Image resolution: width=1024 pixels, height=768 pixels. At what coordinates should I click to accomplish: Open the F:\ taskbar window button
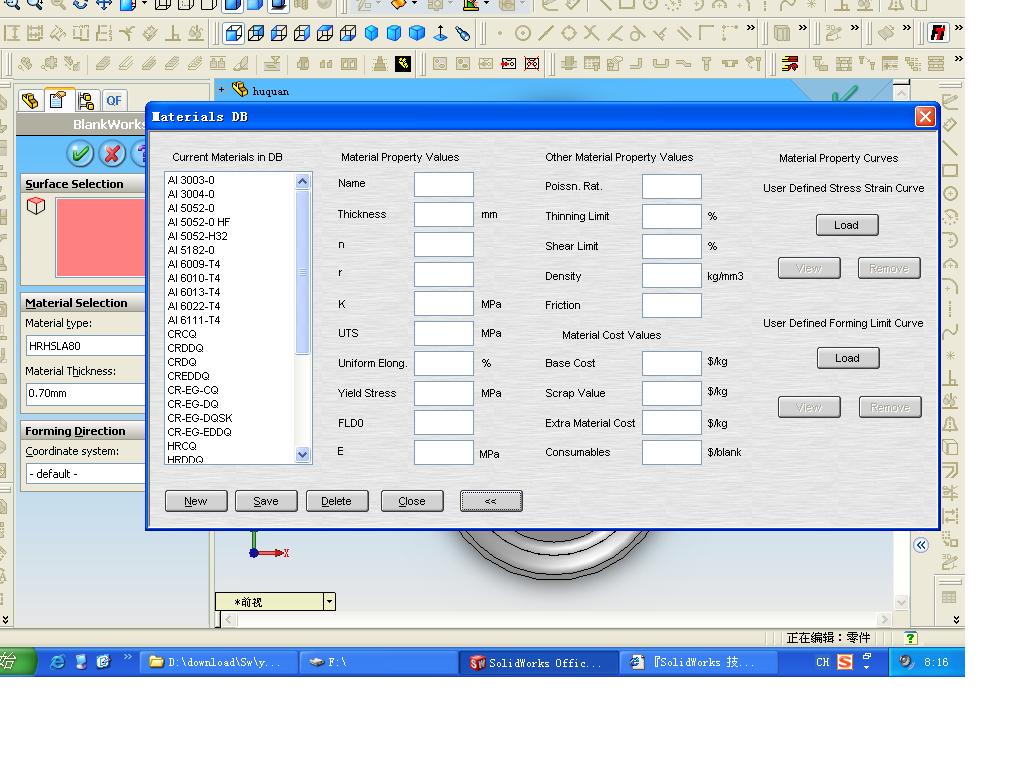[379, 663]
